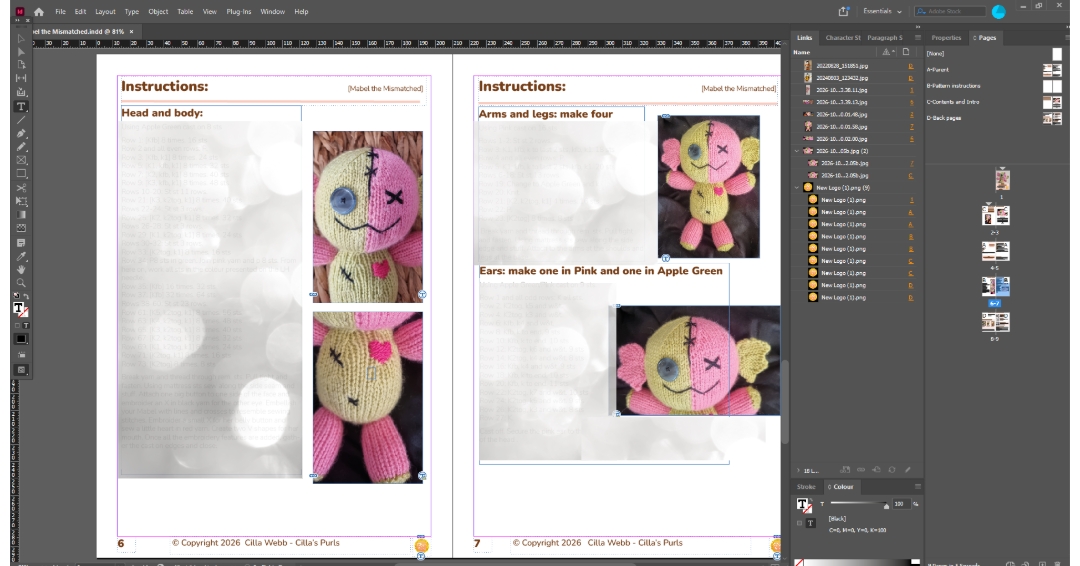Open the Object menu

tap(158, 12)
